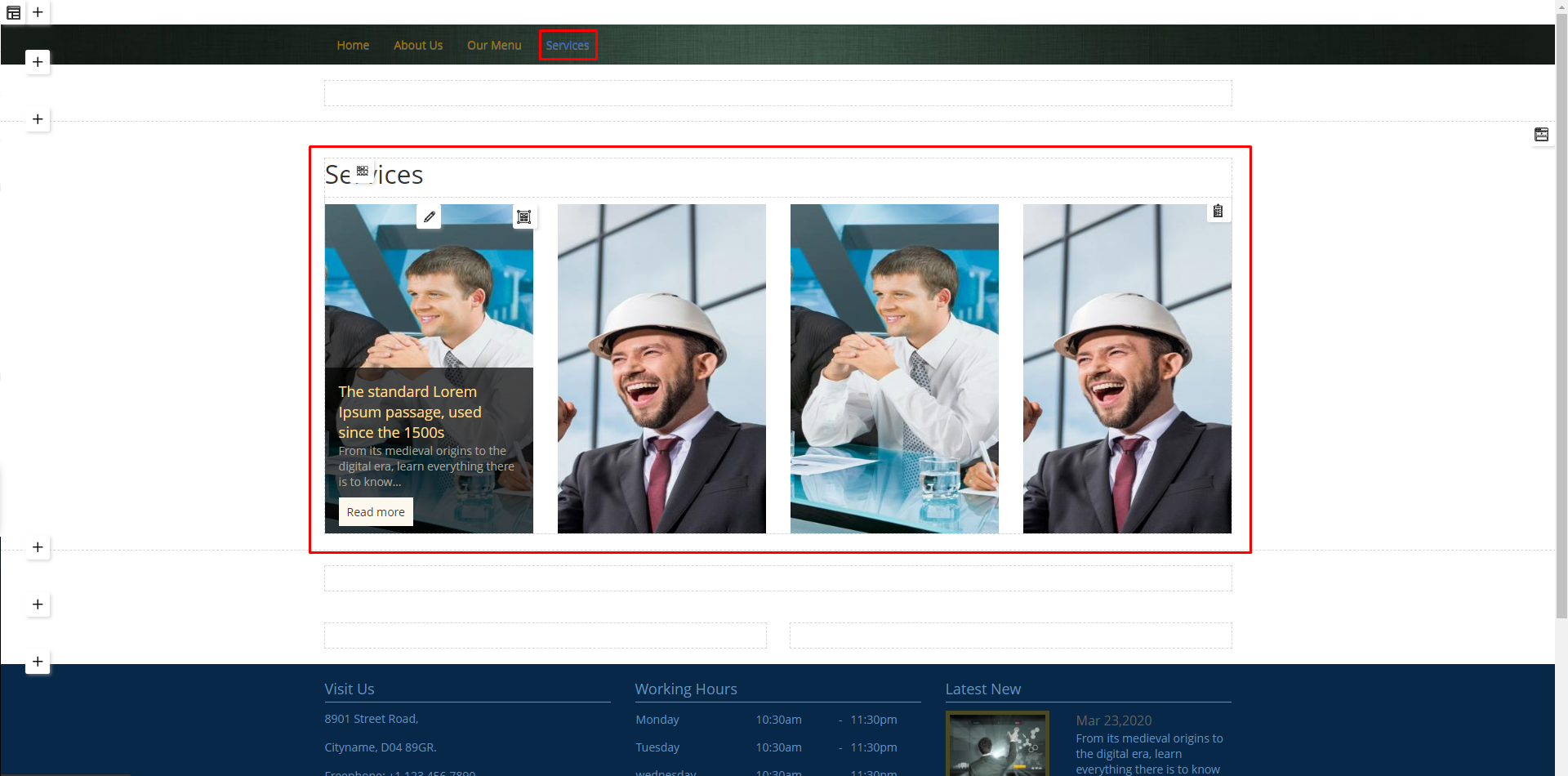Click the latest news thumbnail image in footer
Viewport: 1568px width, 776px height.
(997, 743)
